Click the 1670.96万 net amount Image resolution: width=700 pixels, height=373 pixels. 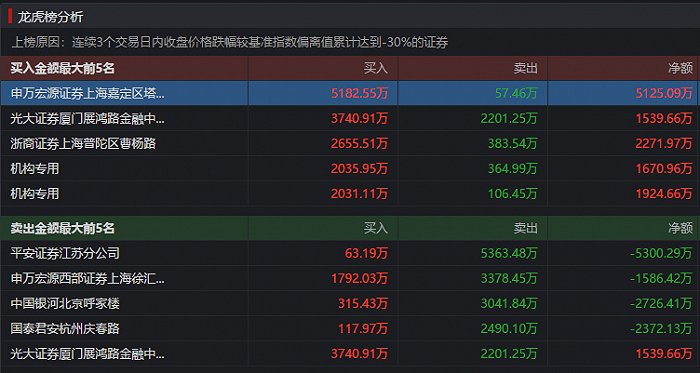(x=664, y=169)
